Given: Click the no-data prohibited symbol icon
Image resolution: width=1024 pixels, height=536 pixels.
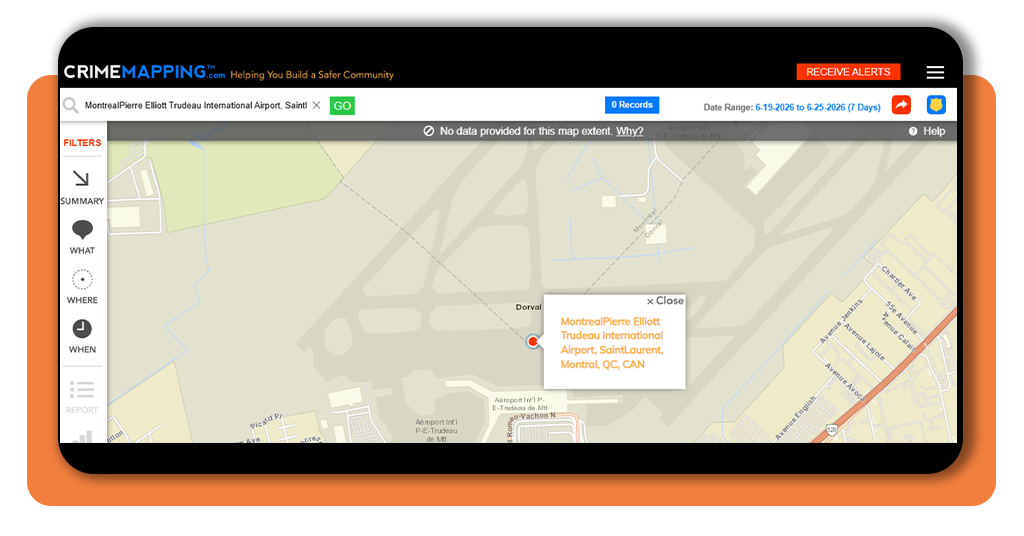Looking at the screenshot, I should (428, 131).
